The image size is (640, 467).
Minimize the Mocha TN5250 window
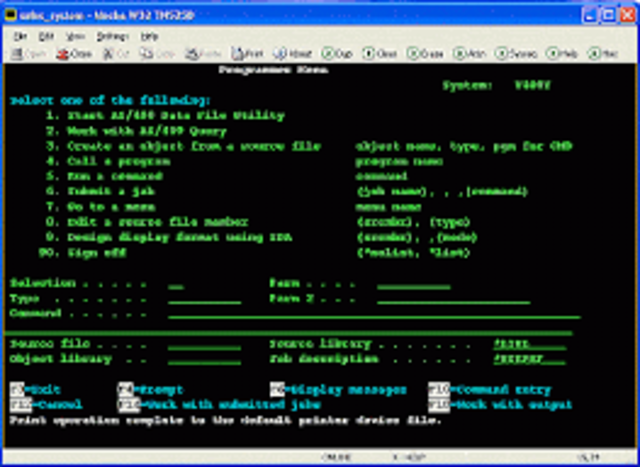(590, 16)
